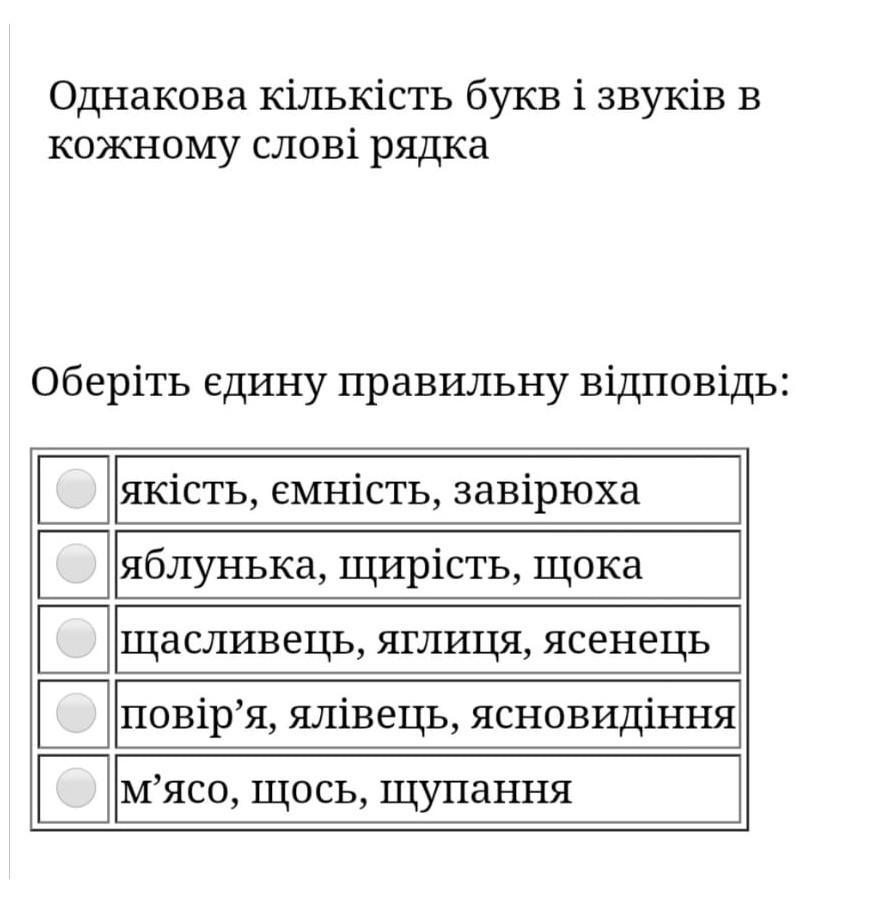Click the word м'ясо in last row
Image resolution: width=890 pixels, height=917 pixels.
point(178,791)
